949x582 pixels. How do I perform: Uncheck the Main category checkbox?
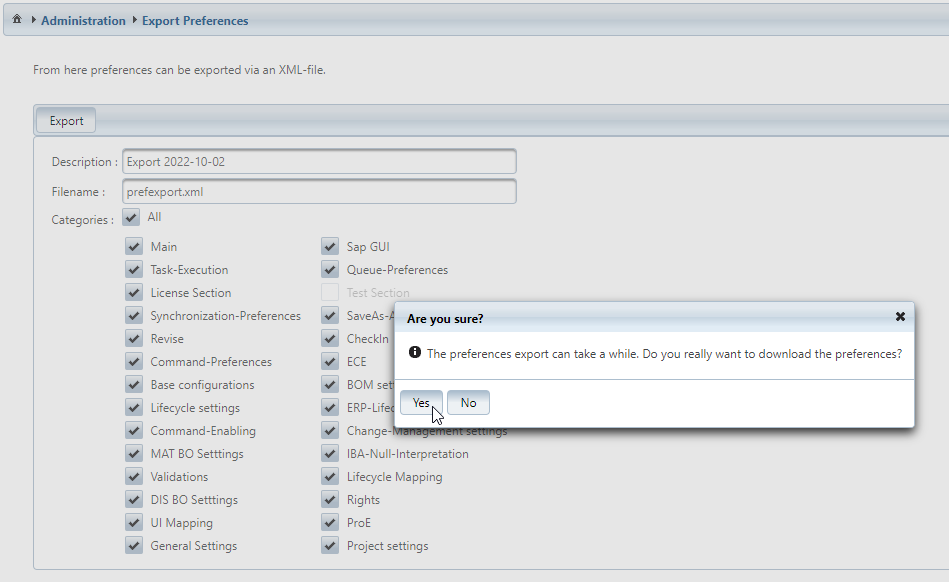(133, 247)
